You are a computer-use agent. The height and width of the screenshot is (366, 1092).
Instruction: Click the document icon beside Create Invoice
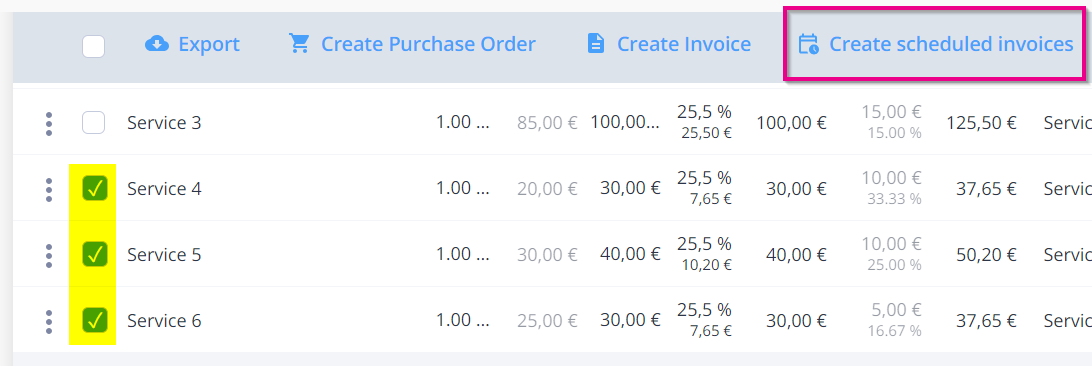point(596,45)
